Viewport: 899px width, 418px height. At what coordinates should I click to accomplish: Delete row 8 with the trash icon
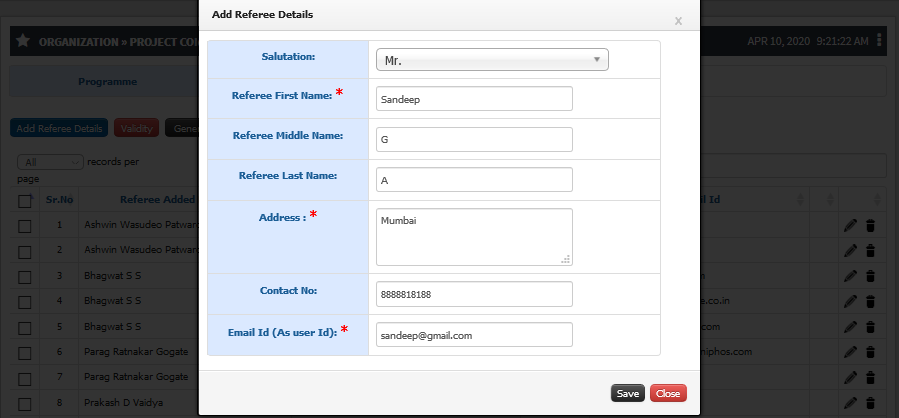coord(870,403)
